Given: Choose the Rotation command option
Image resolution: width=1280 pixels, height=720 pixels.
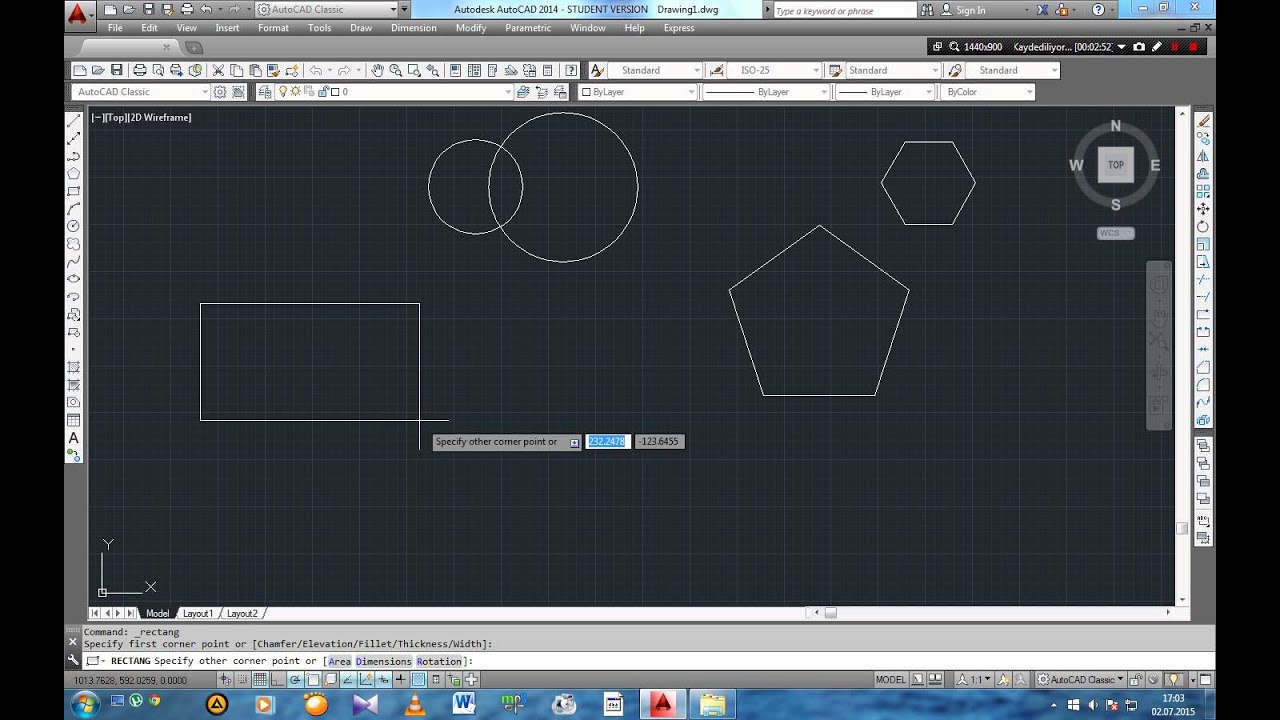Looking at the screenshot, I should click(x=439, y=661).
